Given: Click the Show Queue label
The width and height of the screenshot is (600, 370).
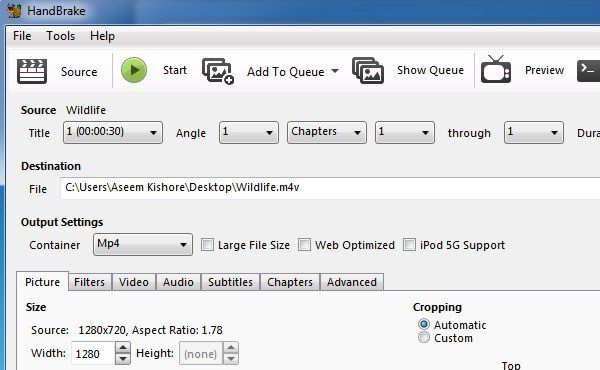Looking at the screenshot, I should coord(430,70).
